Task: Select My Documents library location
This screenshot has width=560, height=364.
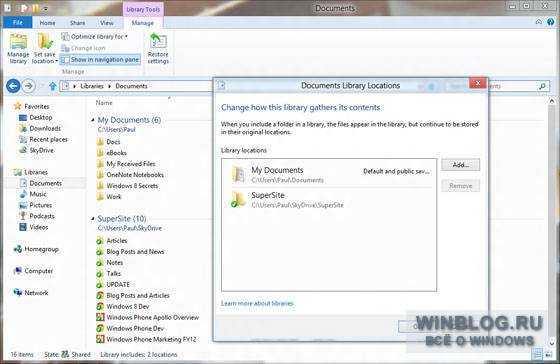Action: pyautogui.click(x=329, y=175)
